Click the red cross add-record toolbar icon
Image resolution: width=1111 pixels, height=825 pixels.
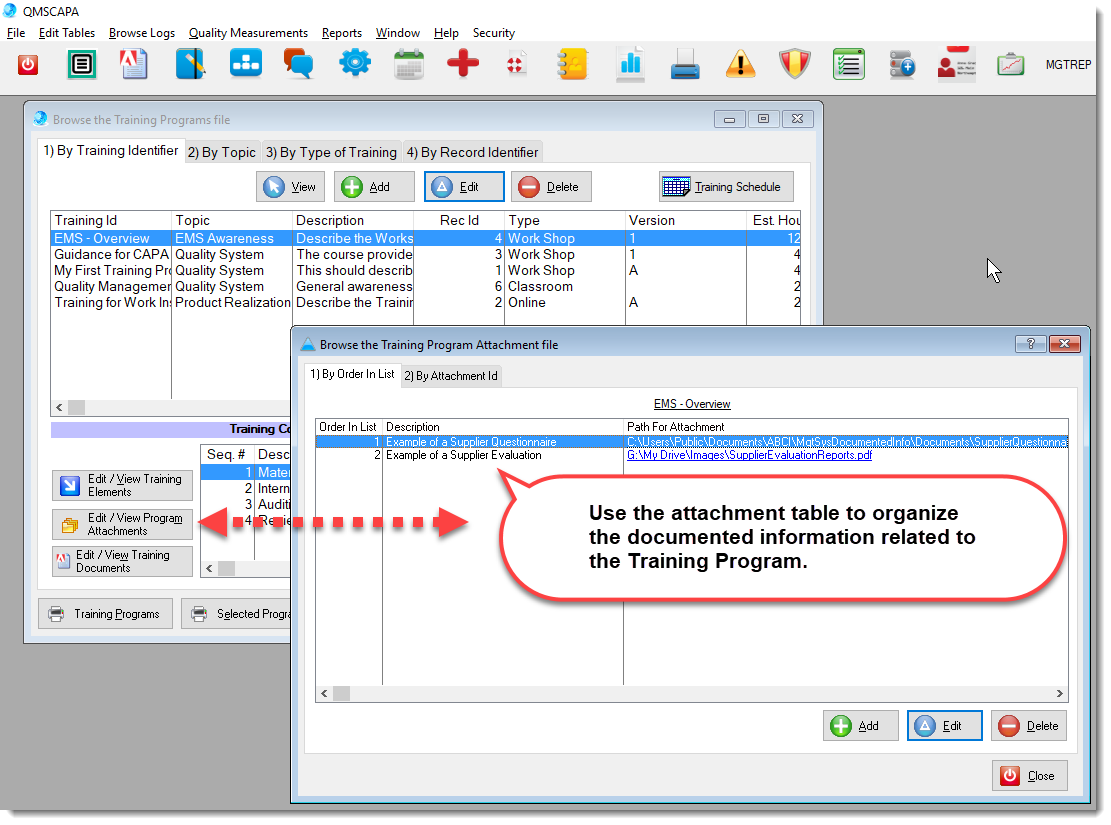point(462,64)
